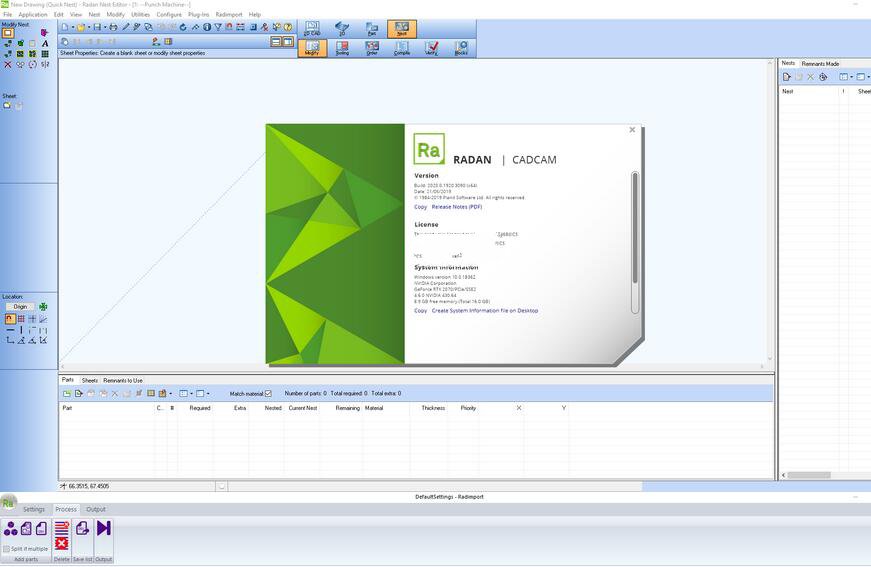Image resolution: width=871 pixels, height=567 pixels.
Task: Toggle the snap-to-end location mode icon
Action: click(10, 319)
